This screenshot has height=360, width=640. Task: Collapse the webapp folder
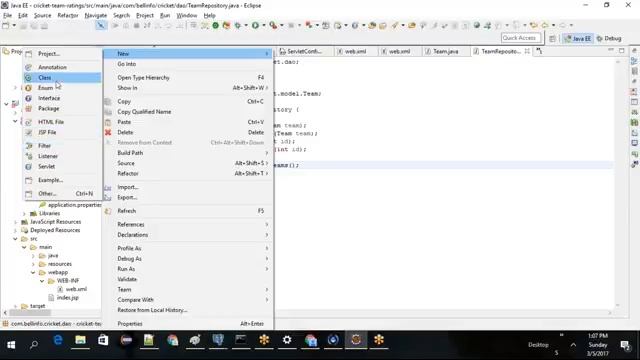[x=33, y=272]
